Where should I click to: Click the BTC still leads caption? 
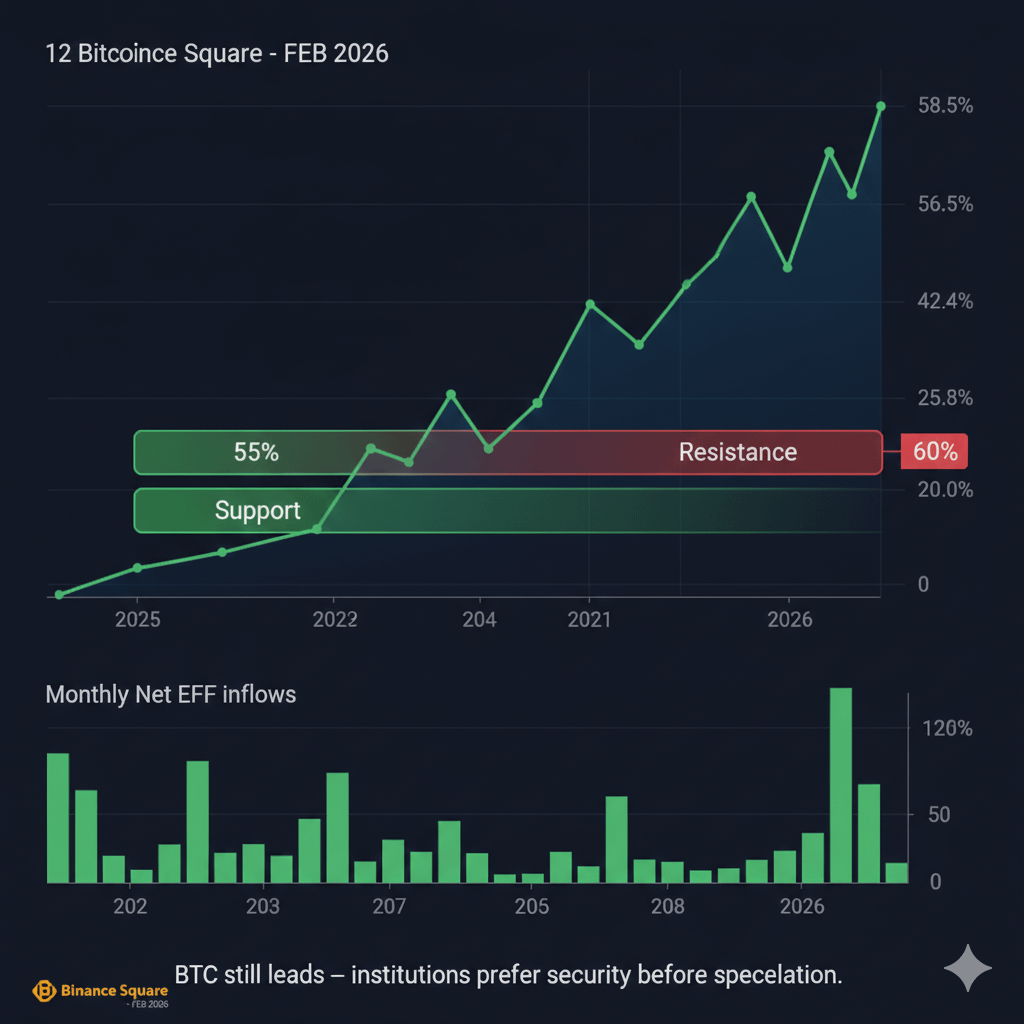508,974
